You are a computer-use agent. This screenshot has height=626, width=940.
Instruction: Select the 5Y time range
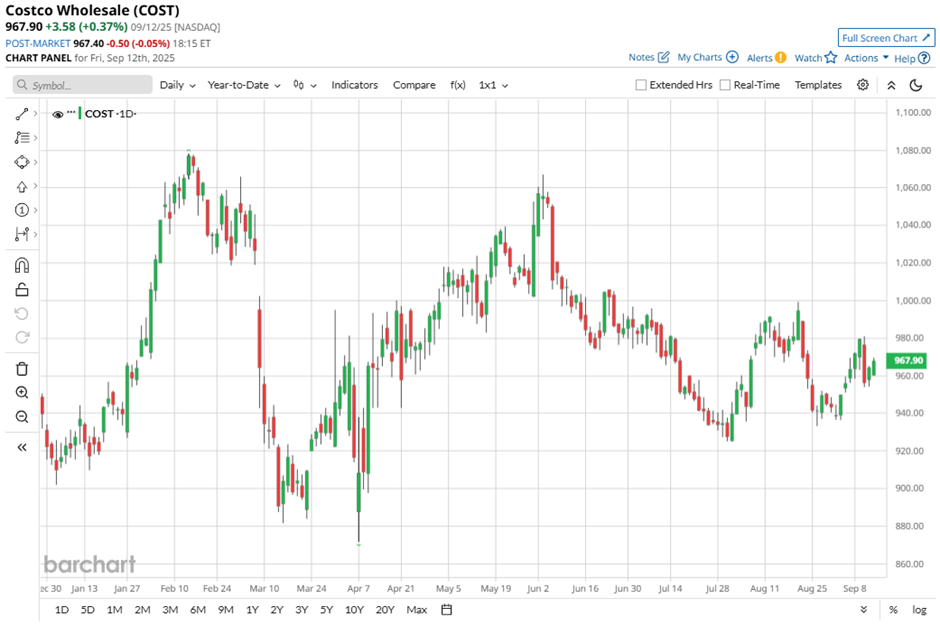coord(326,610)
